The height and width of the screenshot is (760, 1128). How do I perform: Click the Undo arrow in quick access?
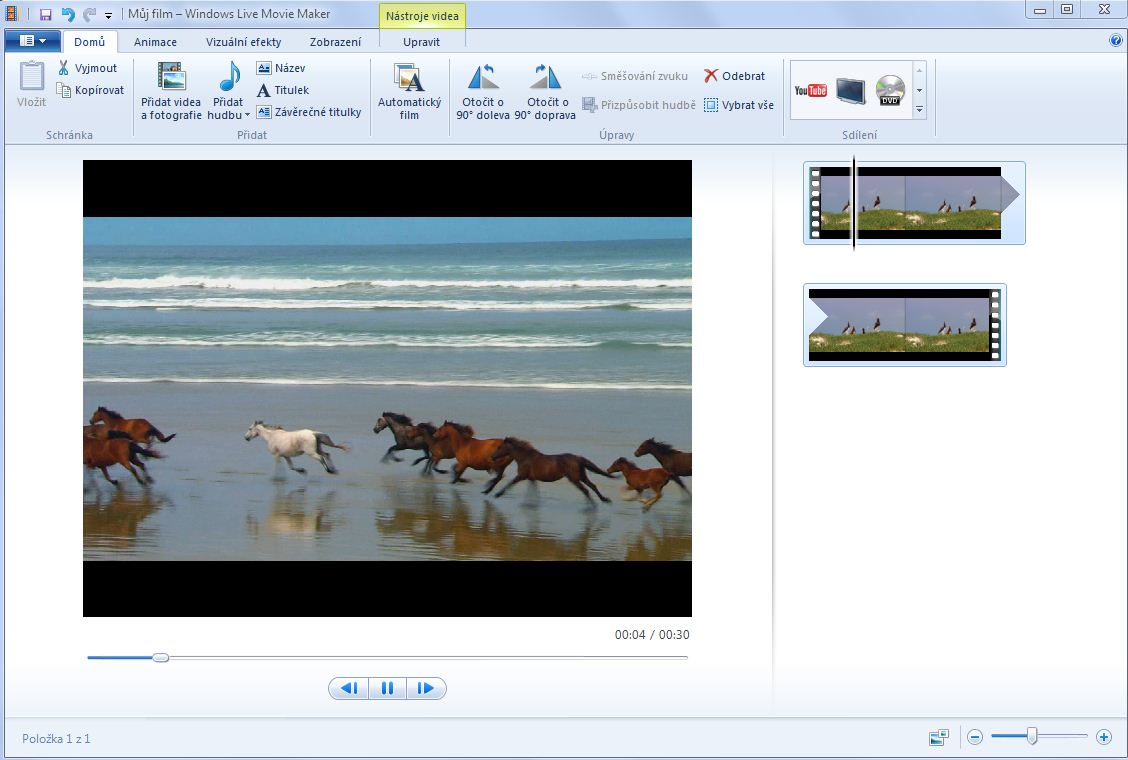pyautogui.click(x=67, y=14)
